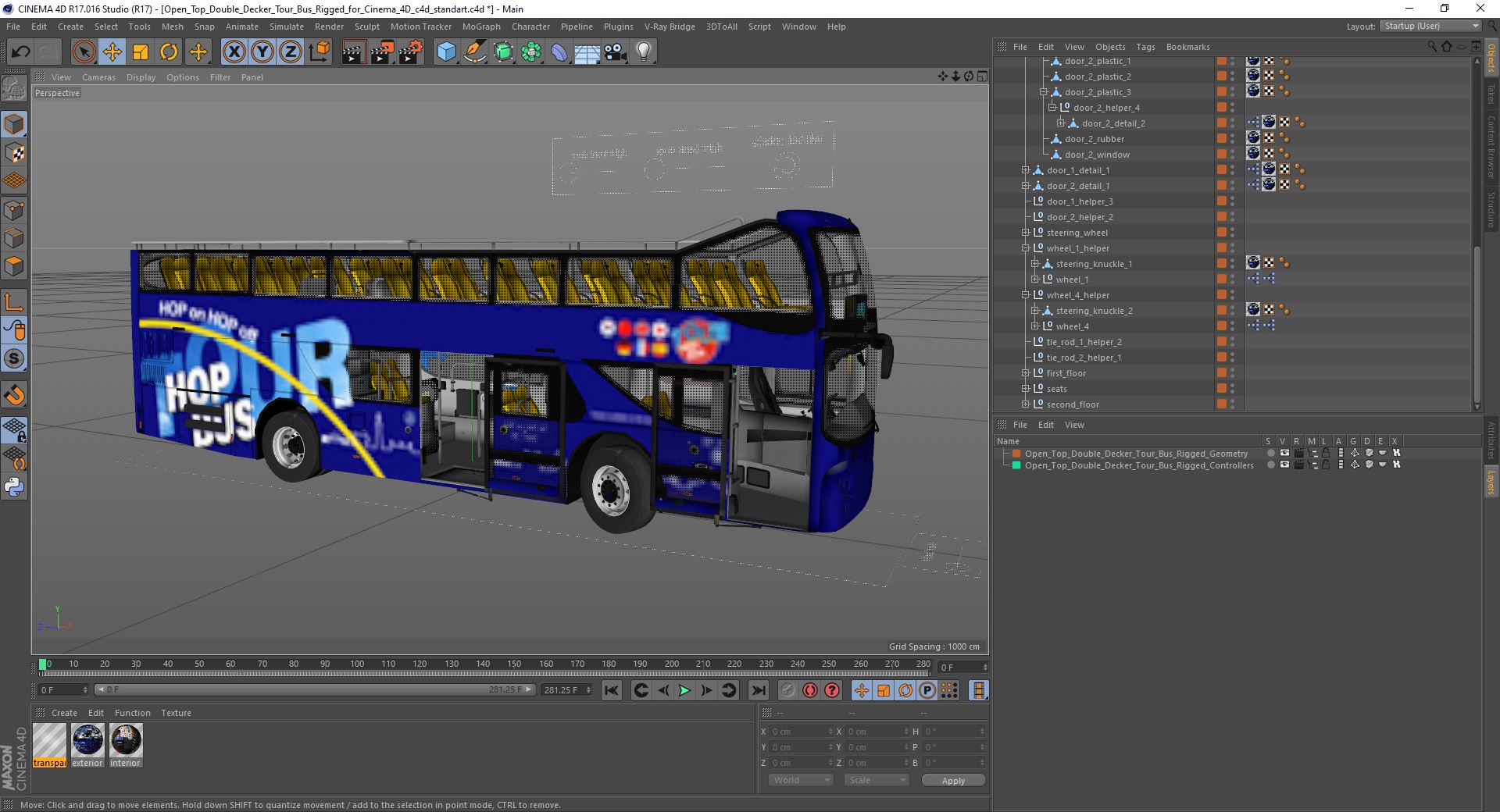Expand the first_floor object
Screen dimensions: 1500x812
1026,373
